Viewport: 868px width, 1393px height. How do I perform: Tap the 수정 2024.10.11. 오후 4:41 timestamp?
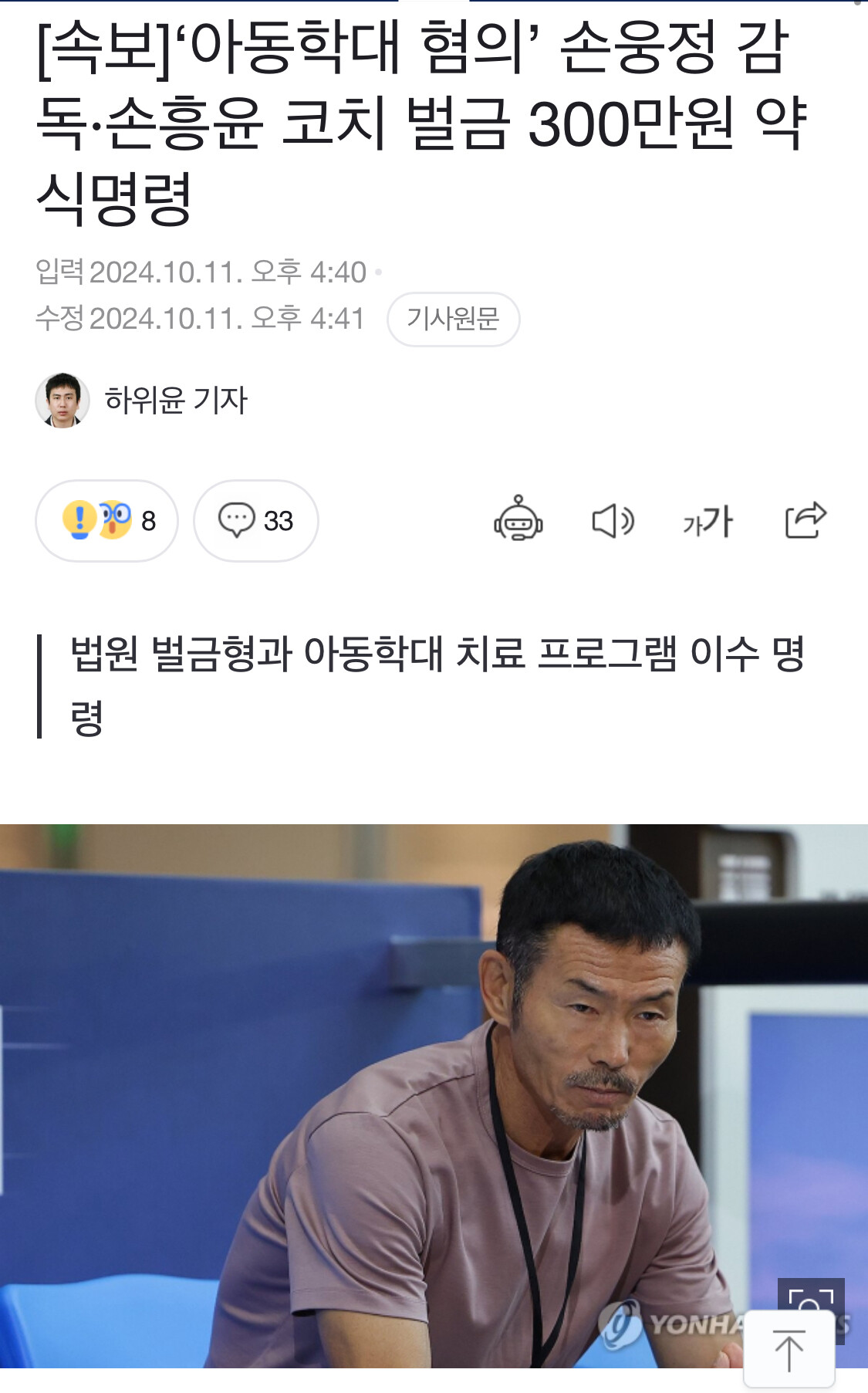coord(200,319)
